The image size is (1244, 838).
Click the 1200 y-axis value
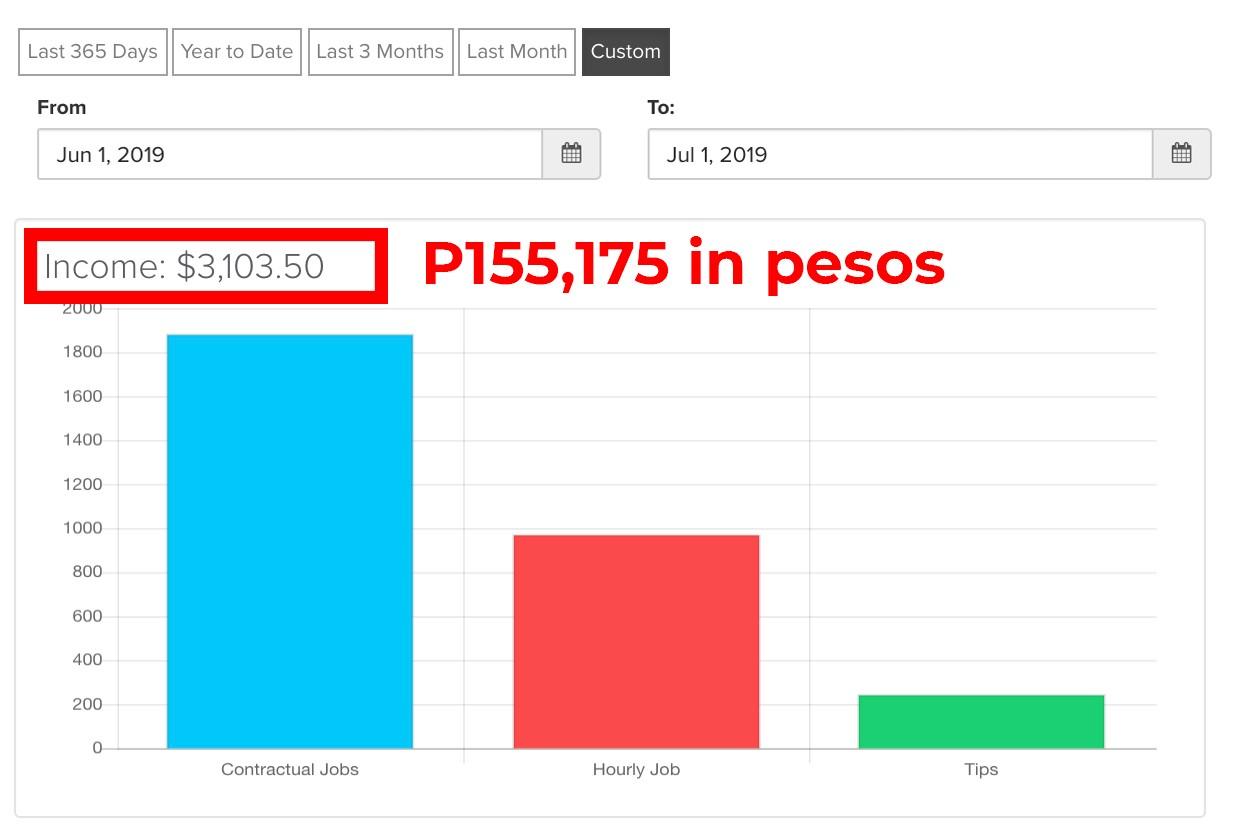[x=84, y=484]
